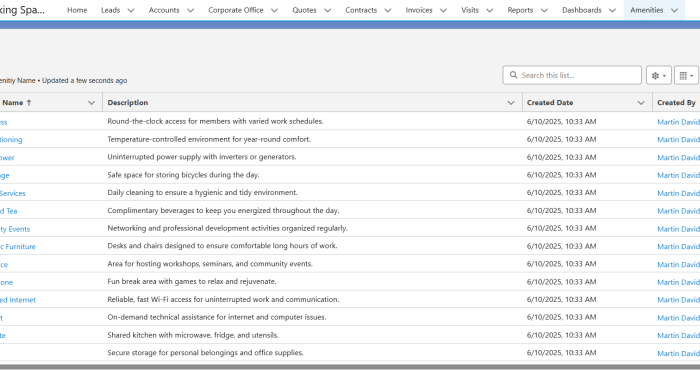Expand the Reports tab dropdown chevron

[544, 10]
